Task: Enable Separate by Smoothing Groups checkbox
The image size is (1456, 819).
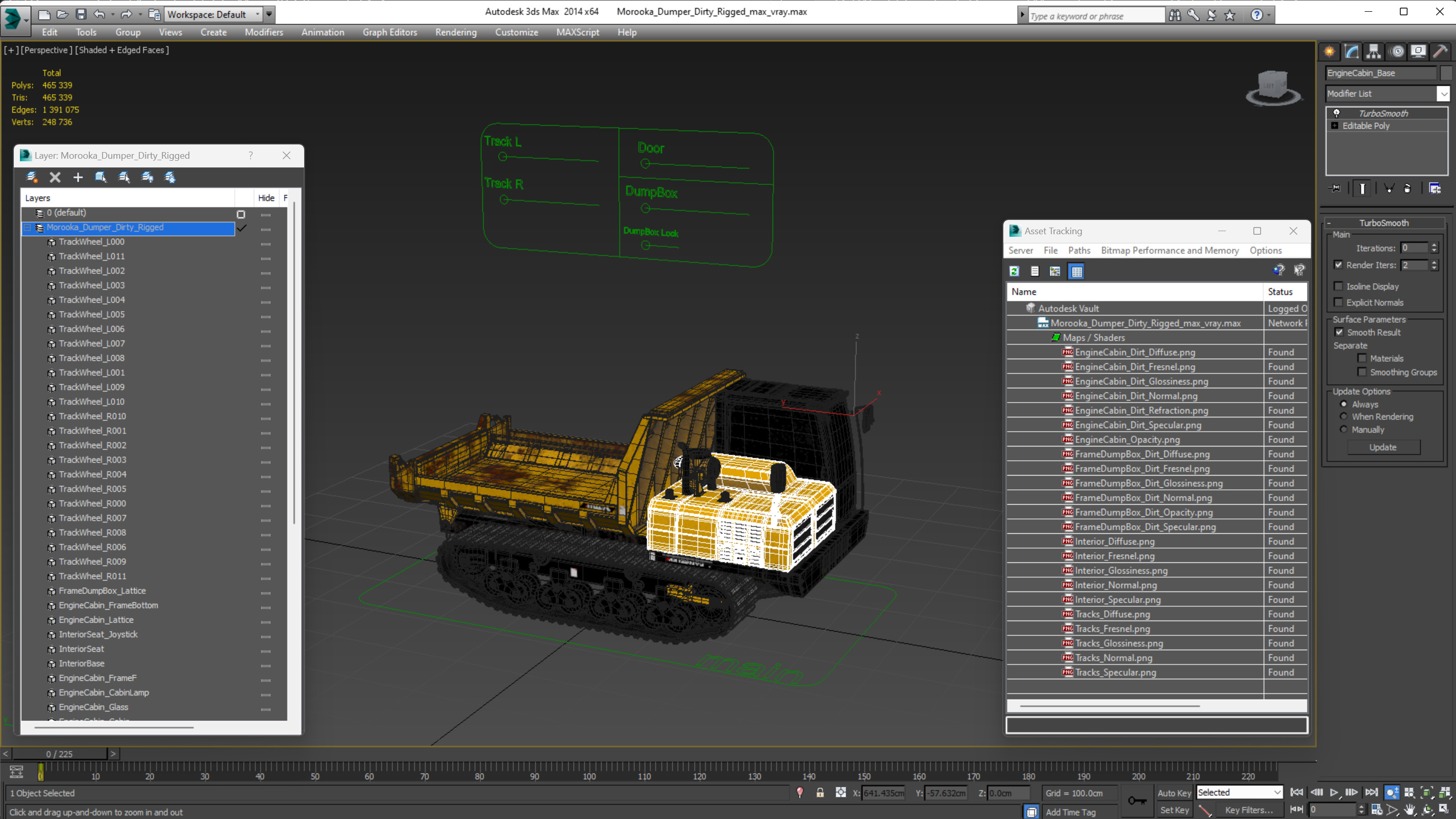Action: tap(1362, 371)
